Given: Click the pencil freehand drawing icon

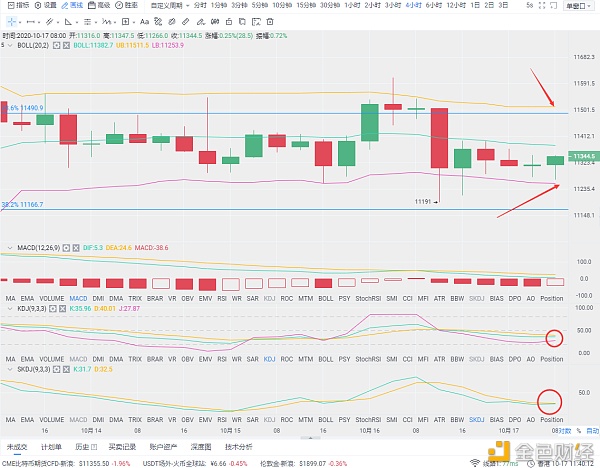Looking at the screenshot, I should click(x=200, y=22).
